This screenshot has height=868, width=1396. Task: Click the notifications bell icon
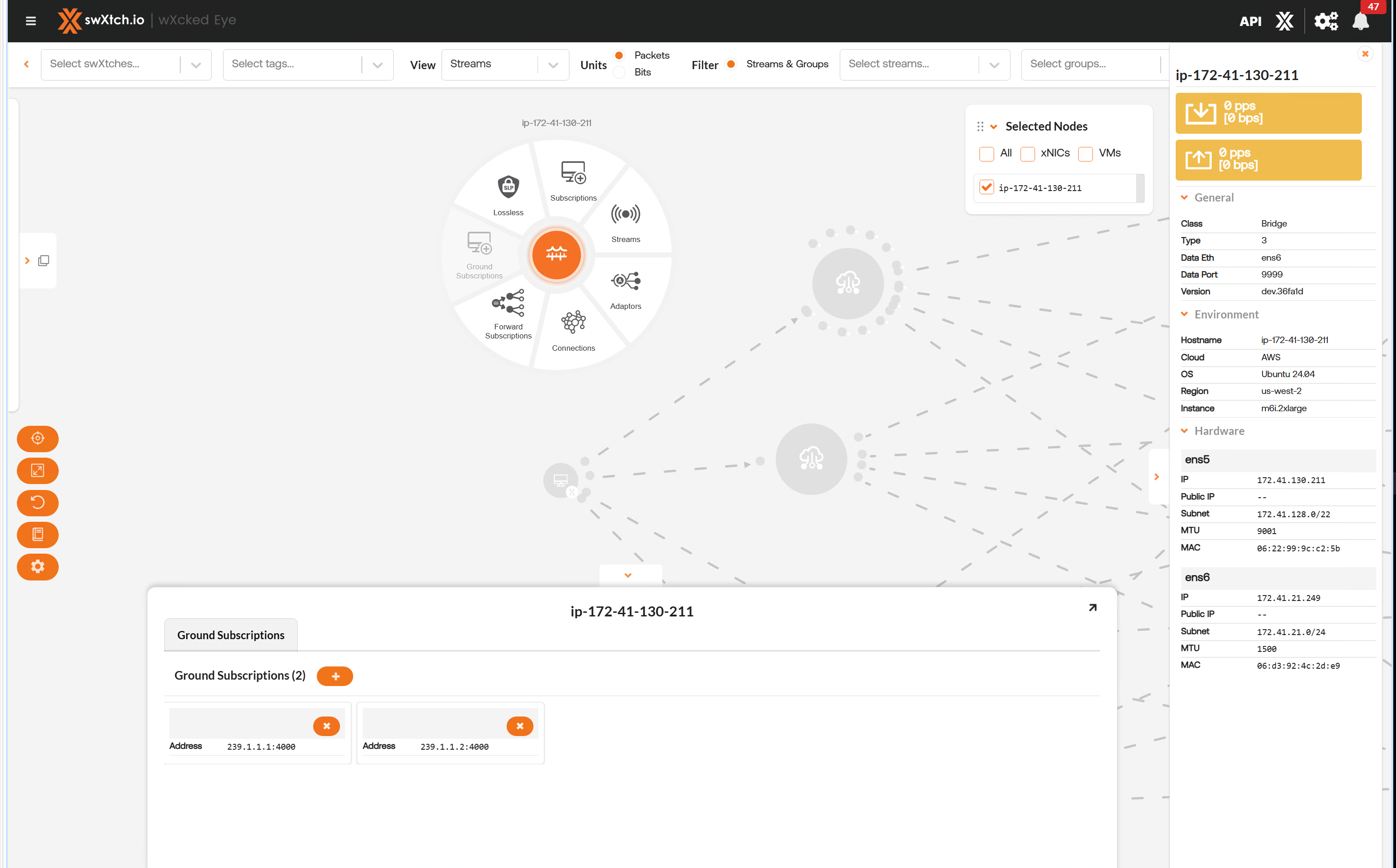tap(1360, 22)
